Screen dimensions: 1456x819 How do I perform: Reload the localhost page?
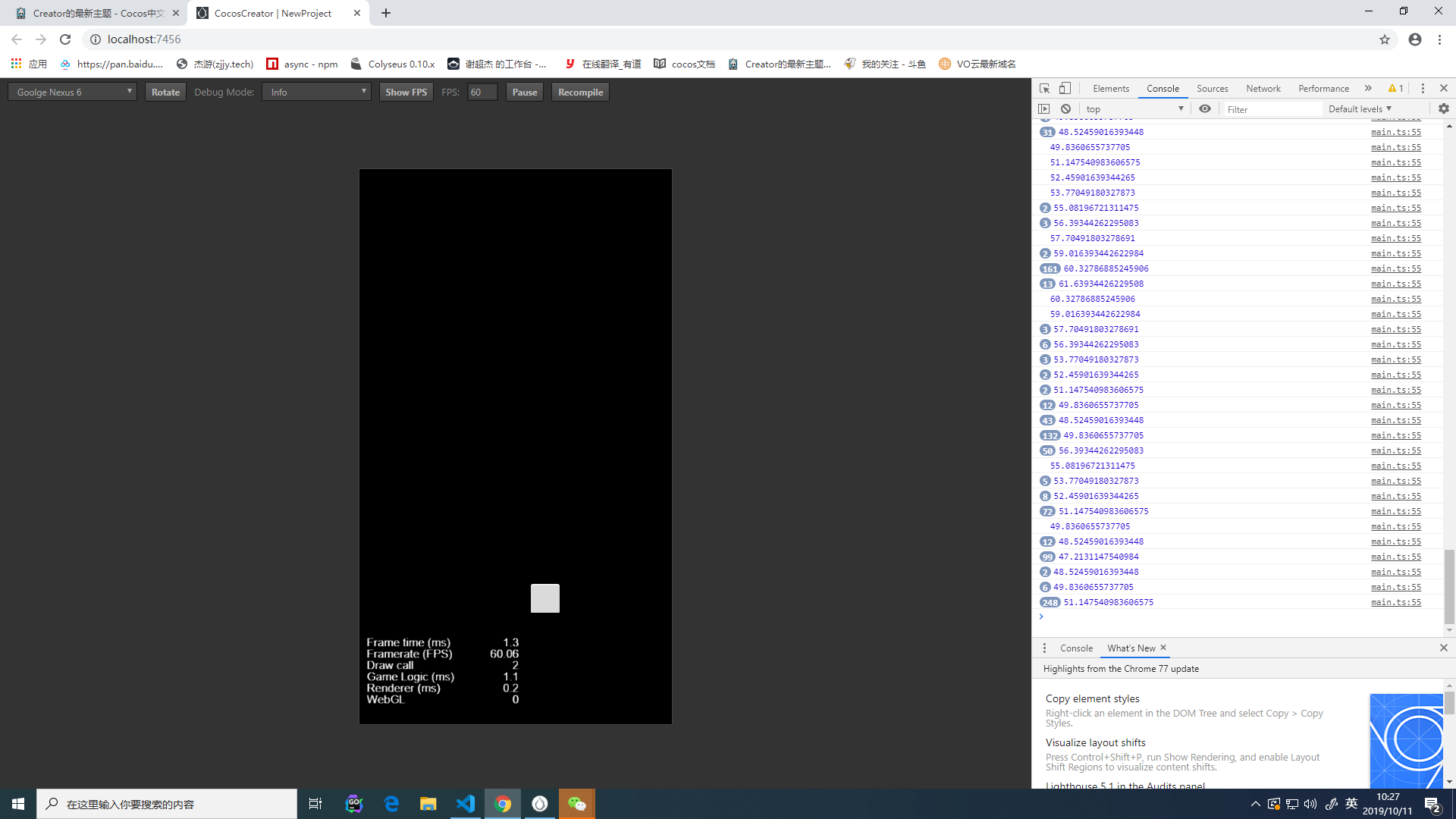pyautogui.click(x=65, y=39)
